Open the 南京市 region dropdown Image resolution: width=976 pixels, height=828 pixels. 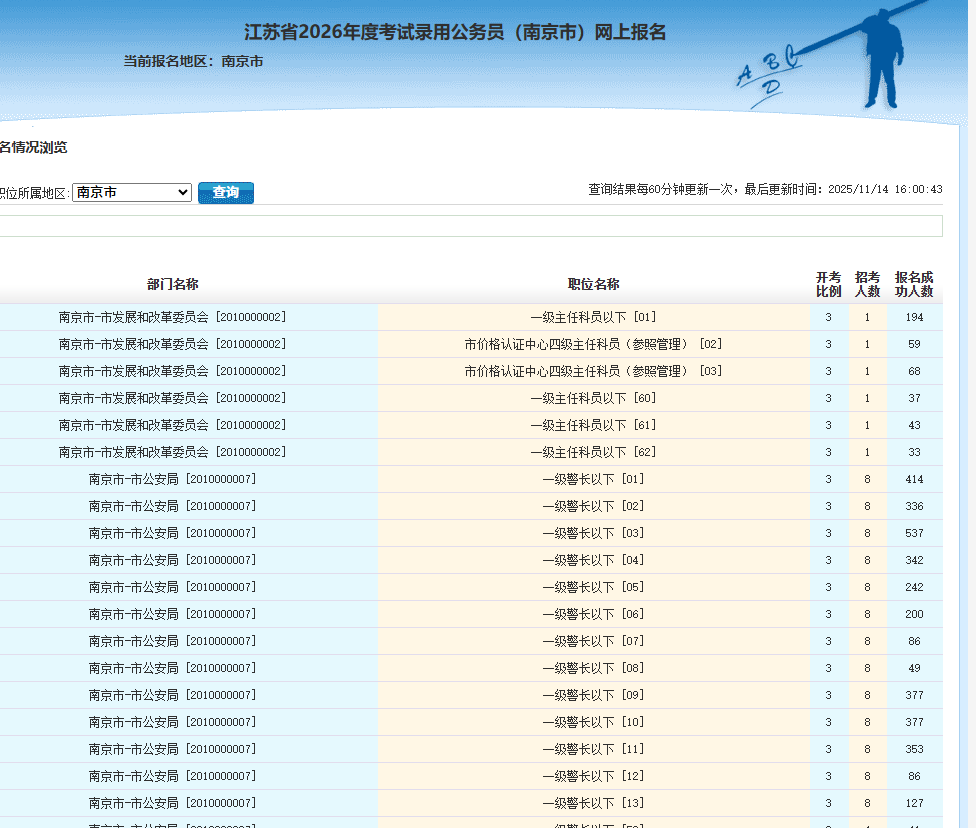coord(131,192)
